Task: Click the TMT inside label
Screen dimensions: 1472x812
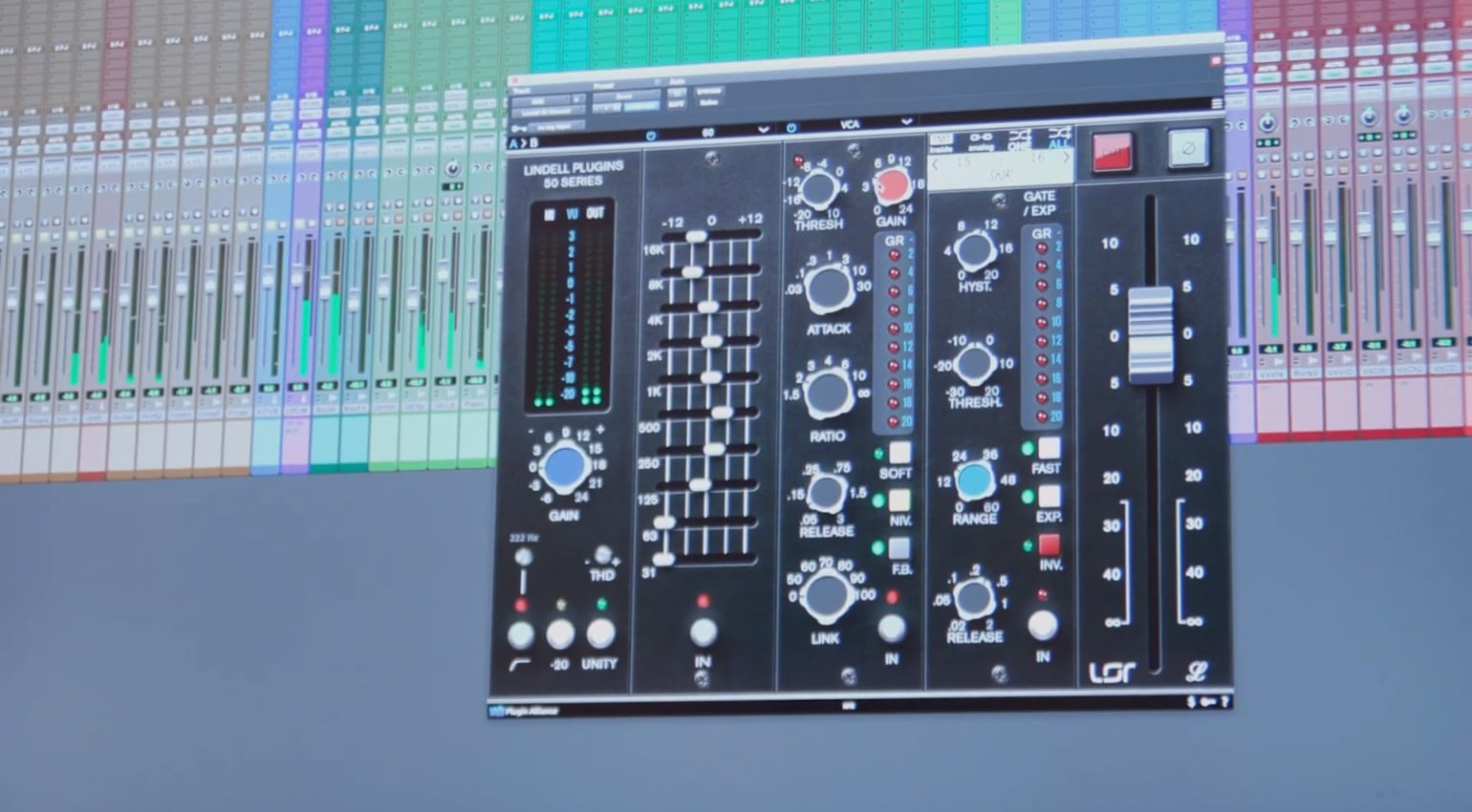Action: click(x=942, y=143)
